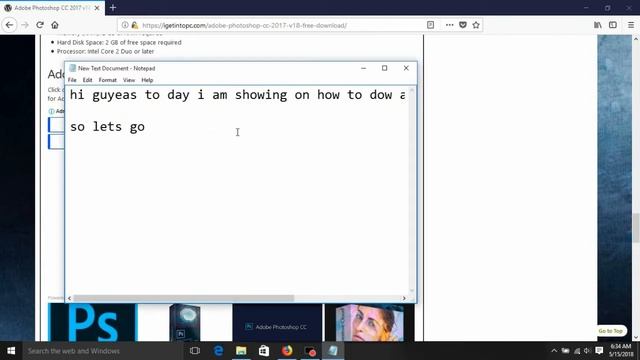Switch to Notepad on taskbar
Viewport: 640px width, 360px height.
click(x=333, y=351)
